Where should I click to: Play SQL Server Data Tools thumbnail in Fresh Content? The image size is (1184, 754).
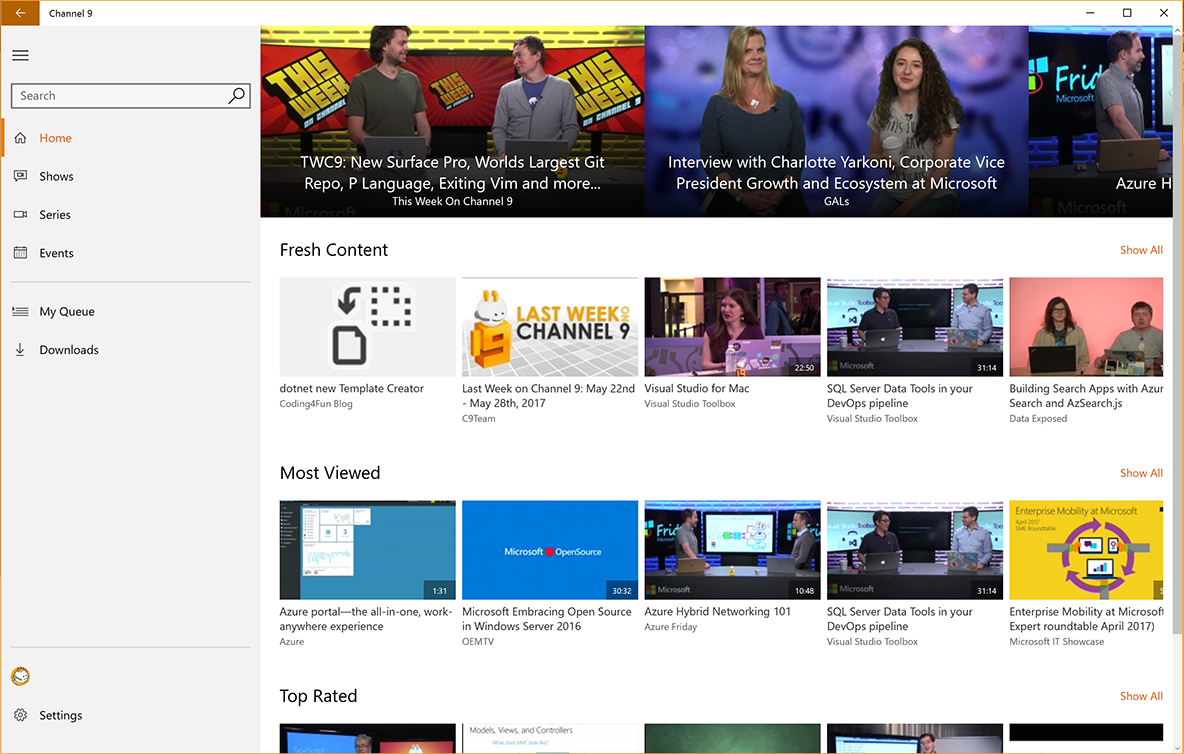pos(915,327)
